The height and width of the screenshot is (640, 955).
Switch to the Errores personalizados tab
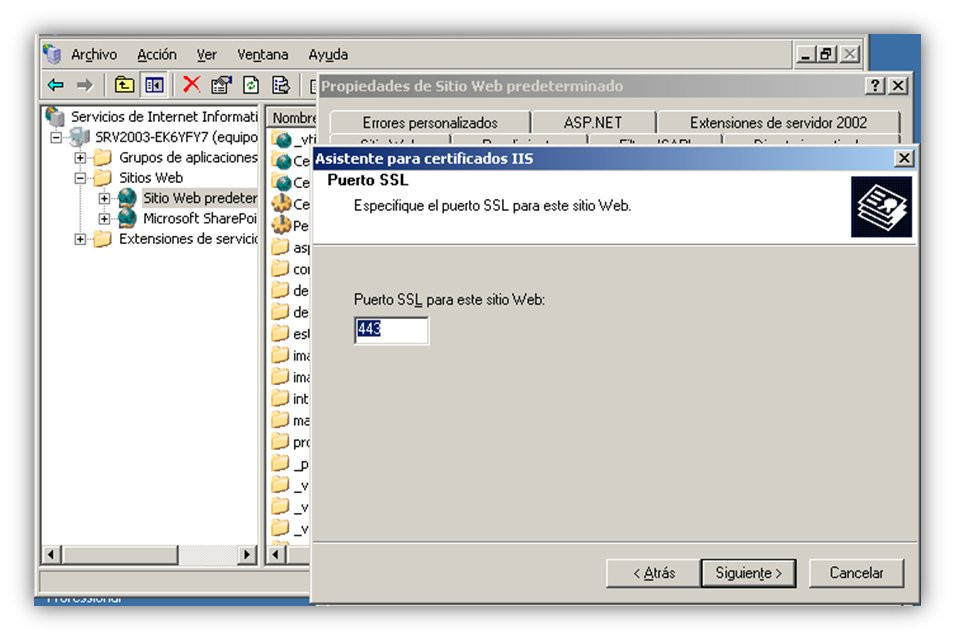point(430,122)
